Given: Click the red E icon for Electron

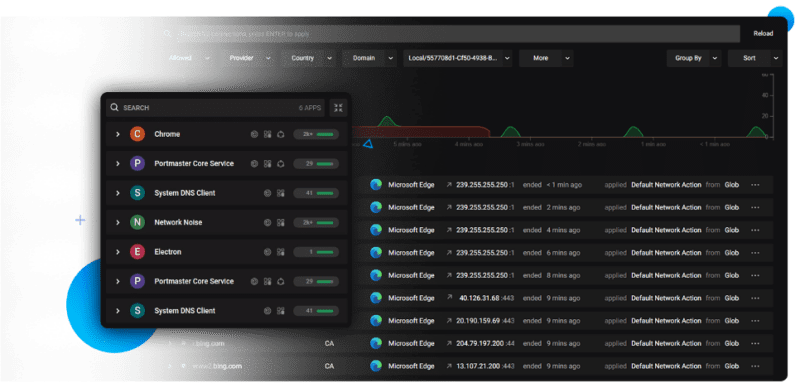Looking at the screenshot, I should click(137, 252).
